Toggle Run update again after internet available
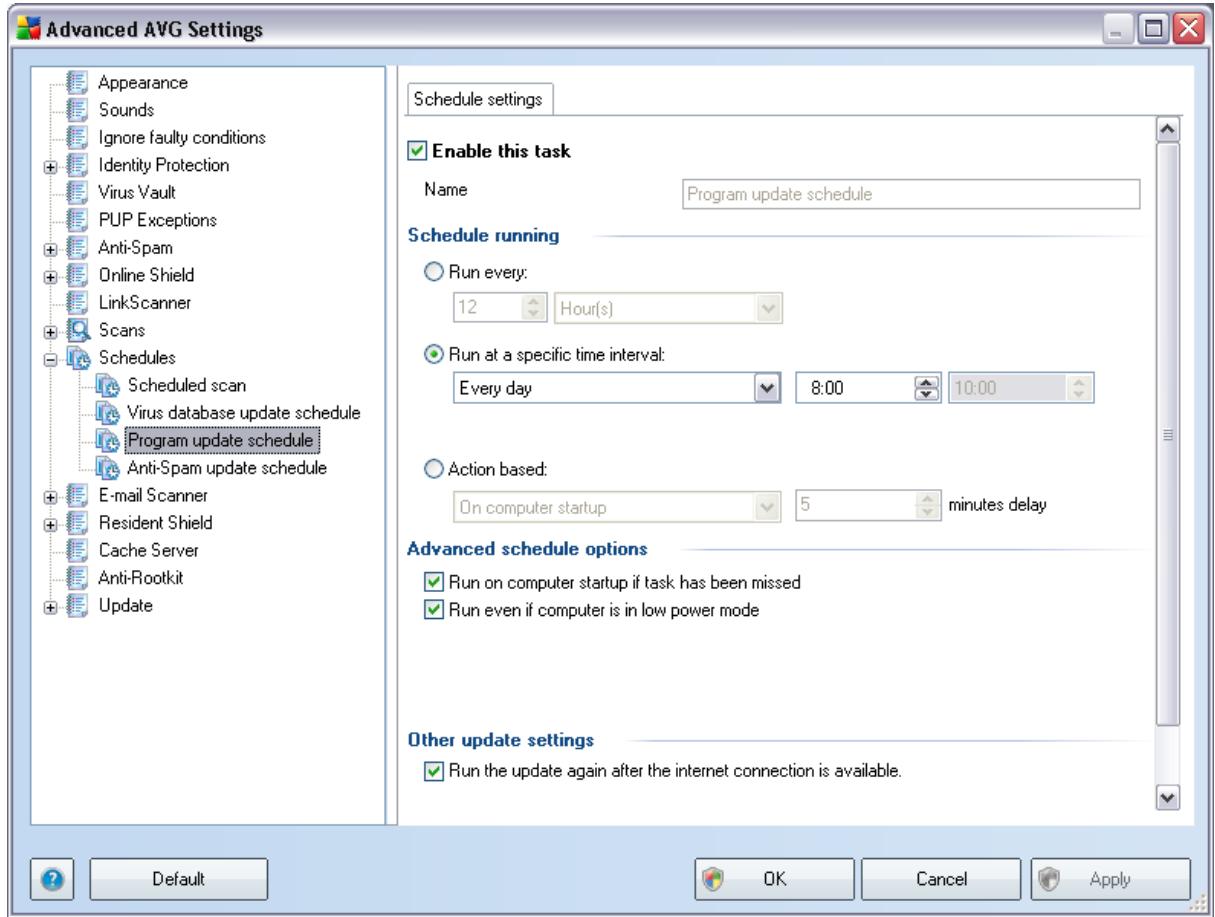The width and height of the screenshot is (1215, 917). click(x=432, y=771)
